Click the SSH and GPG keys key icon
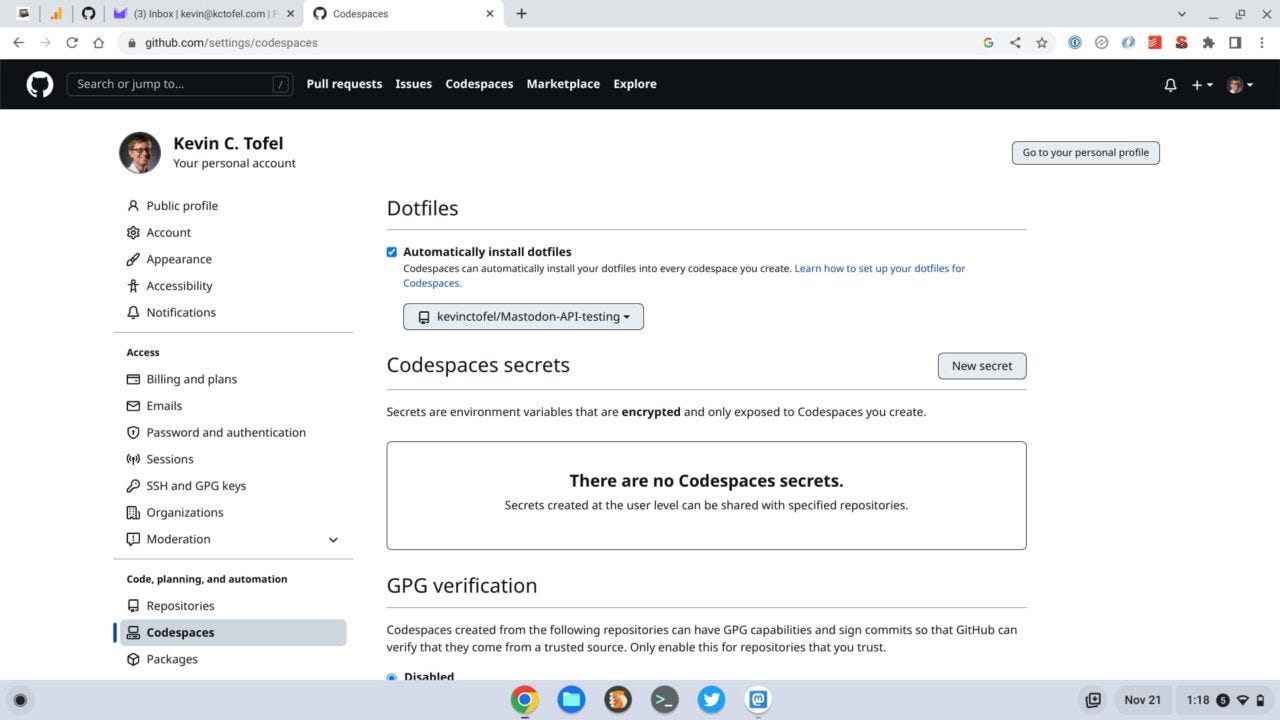 click(x=133, y=486)
